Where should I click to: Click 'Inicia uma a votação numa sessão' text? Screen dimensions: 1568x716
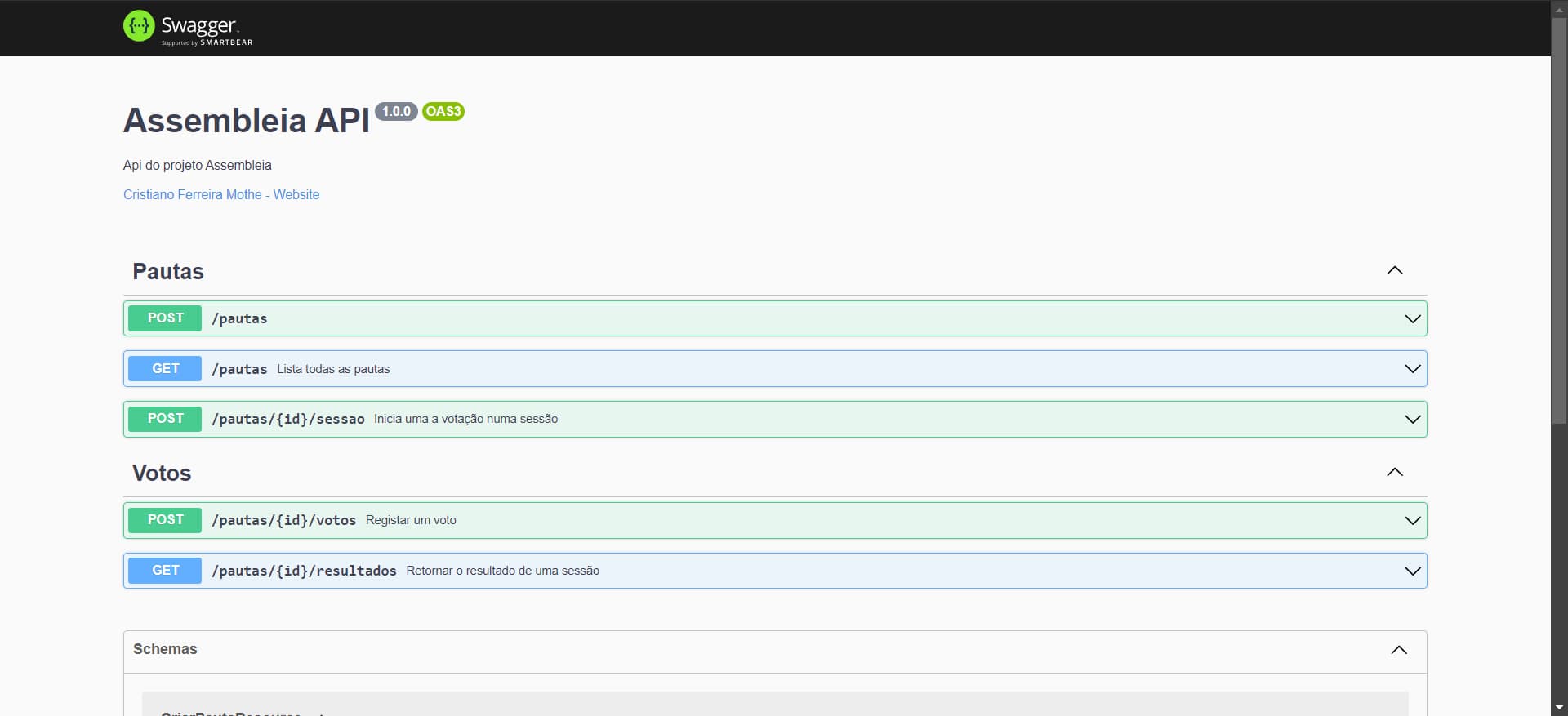[466, 419]
